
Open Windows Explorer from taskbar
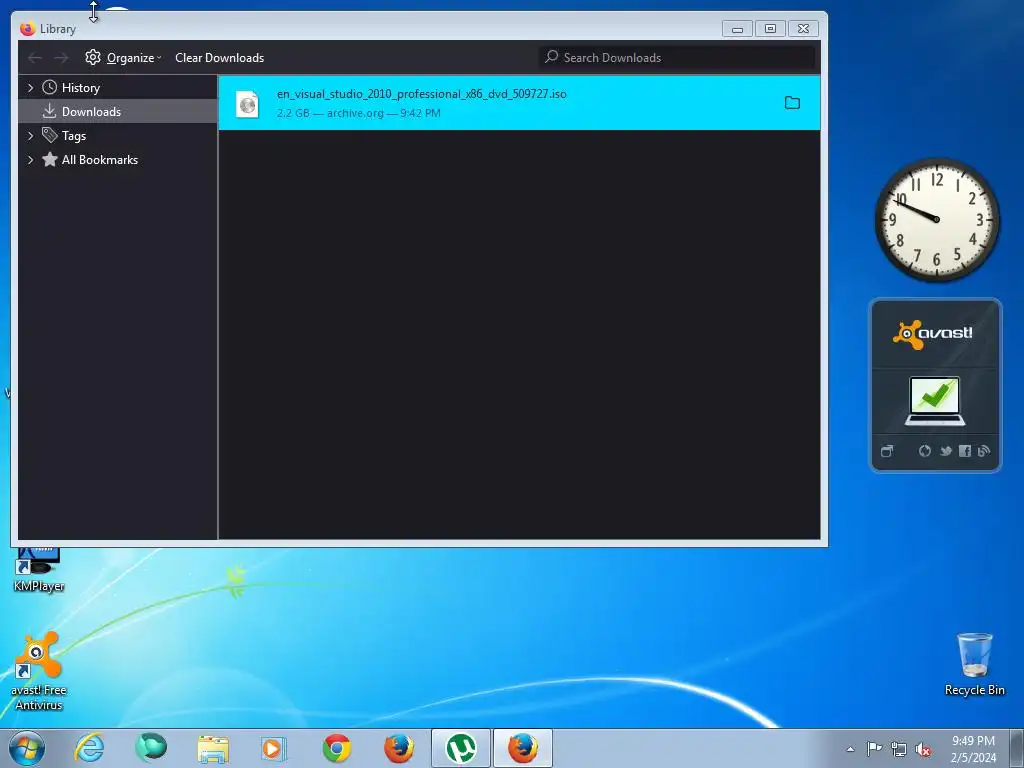(213, 748)
